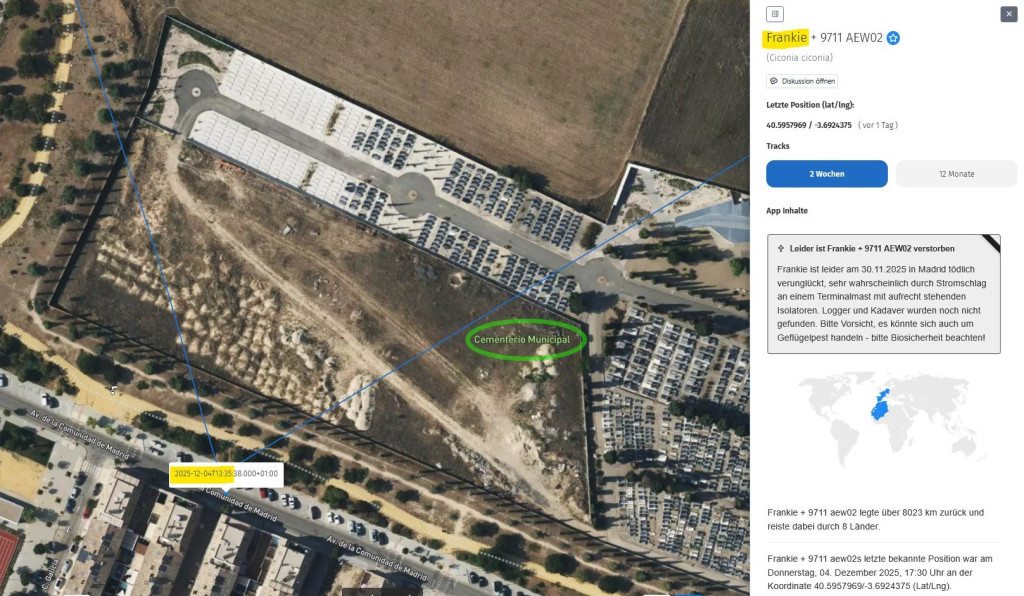Click the blue star badge beside AEW02

(x=893, y=38)
